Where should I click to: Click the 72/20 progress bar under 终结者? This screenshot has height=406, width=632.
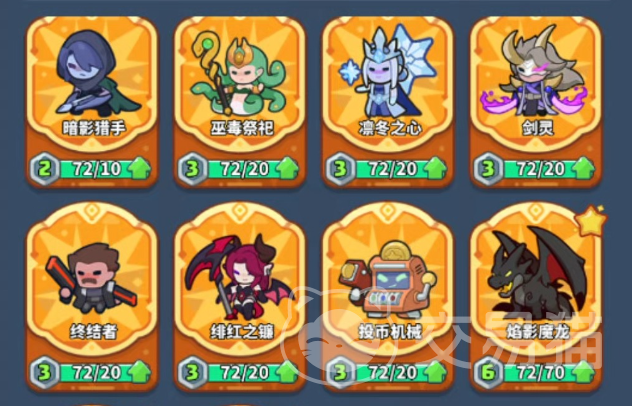click(x=99, y=373)
